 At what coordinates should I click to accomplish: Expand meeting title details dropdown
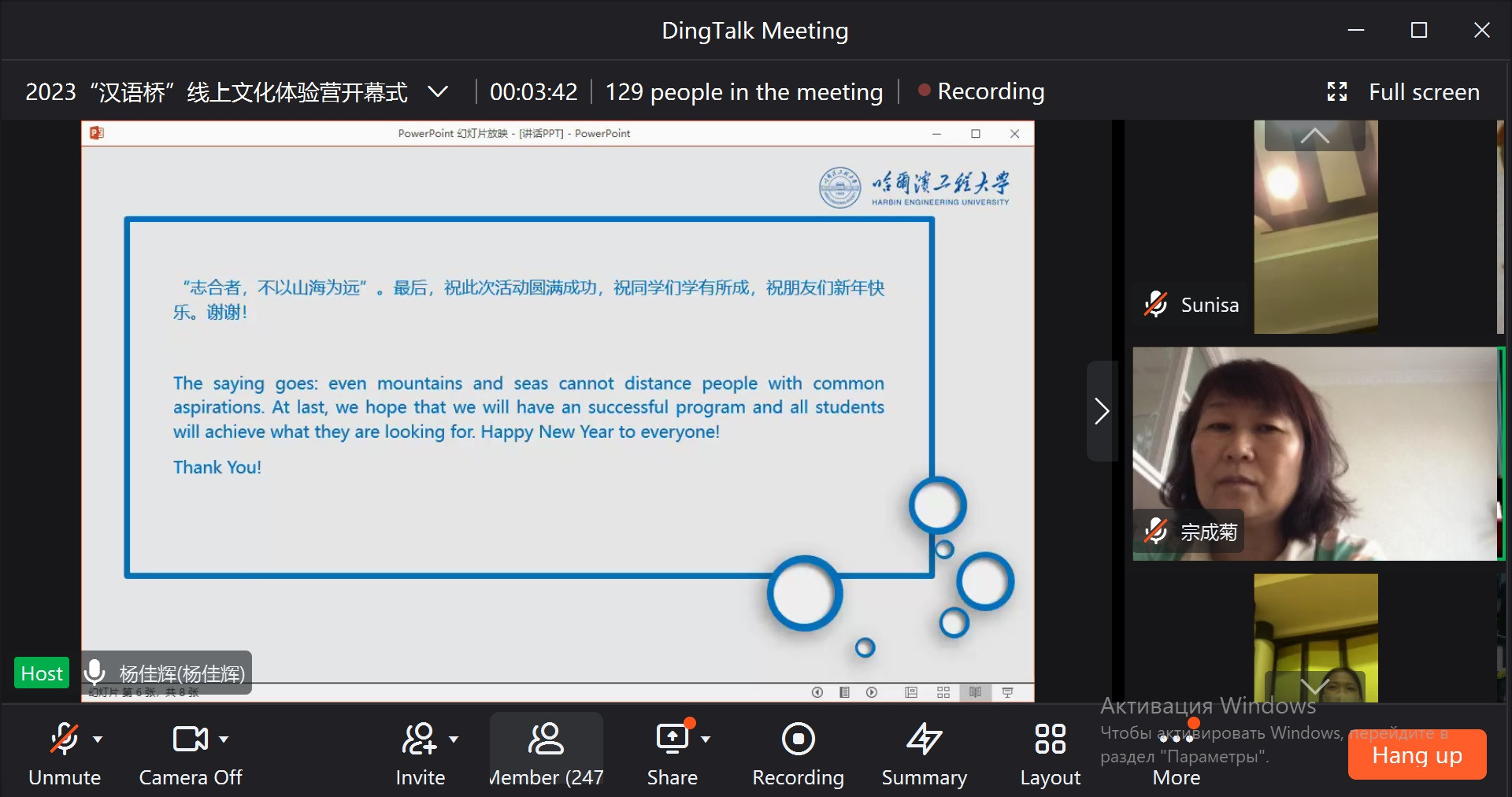point(438,92)
